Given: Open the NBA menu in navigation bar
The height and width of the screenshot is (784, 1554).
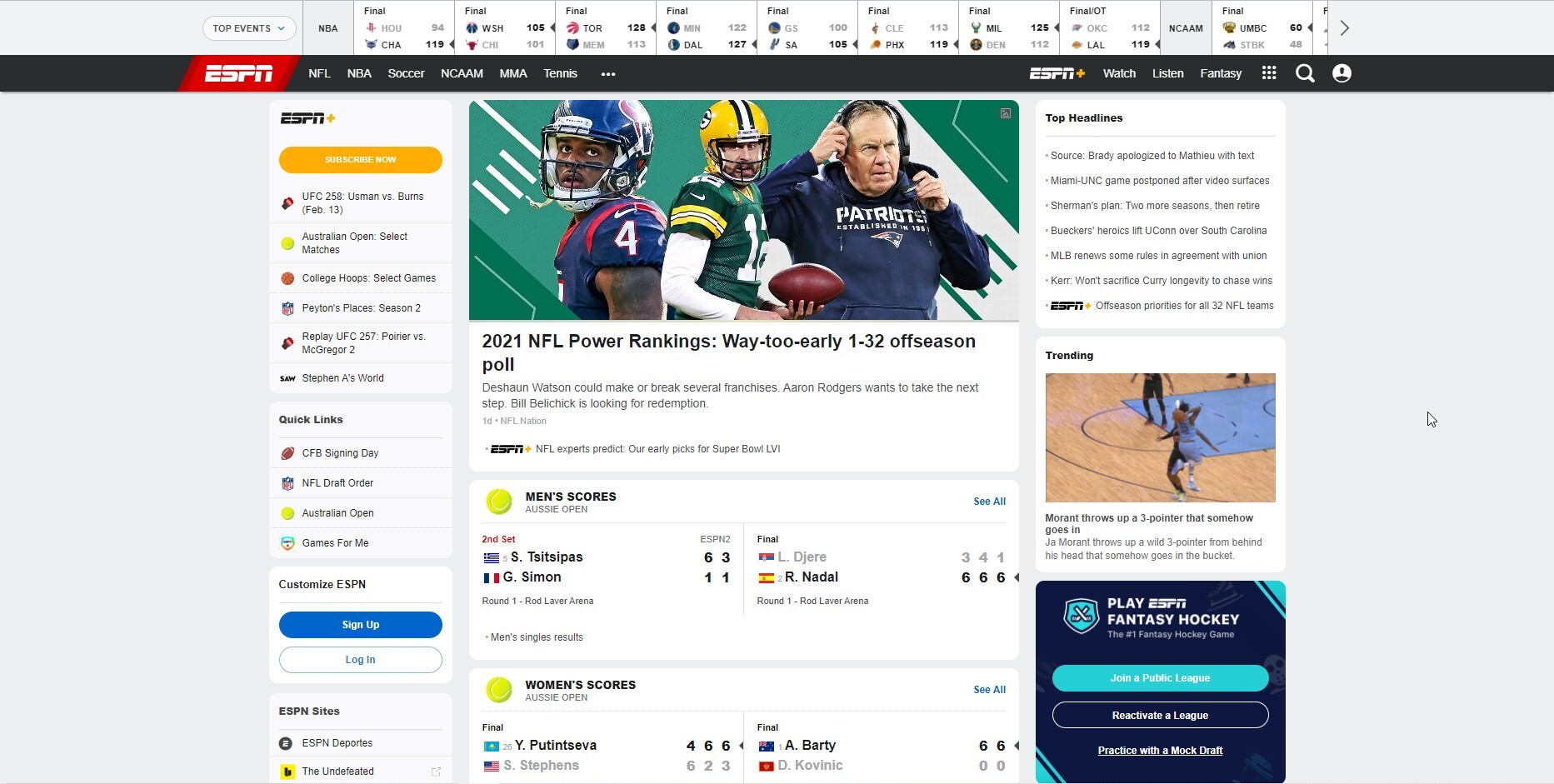Looking at the screenshot, I should pos(359,73).
